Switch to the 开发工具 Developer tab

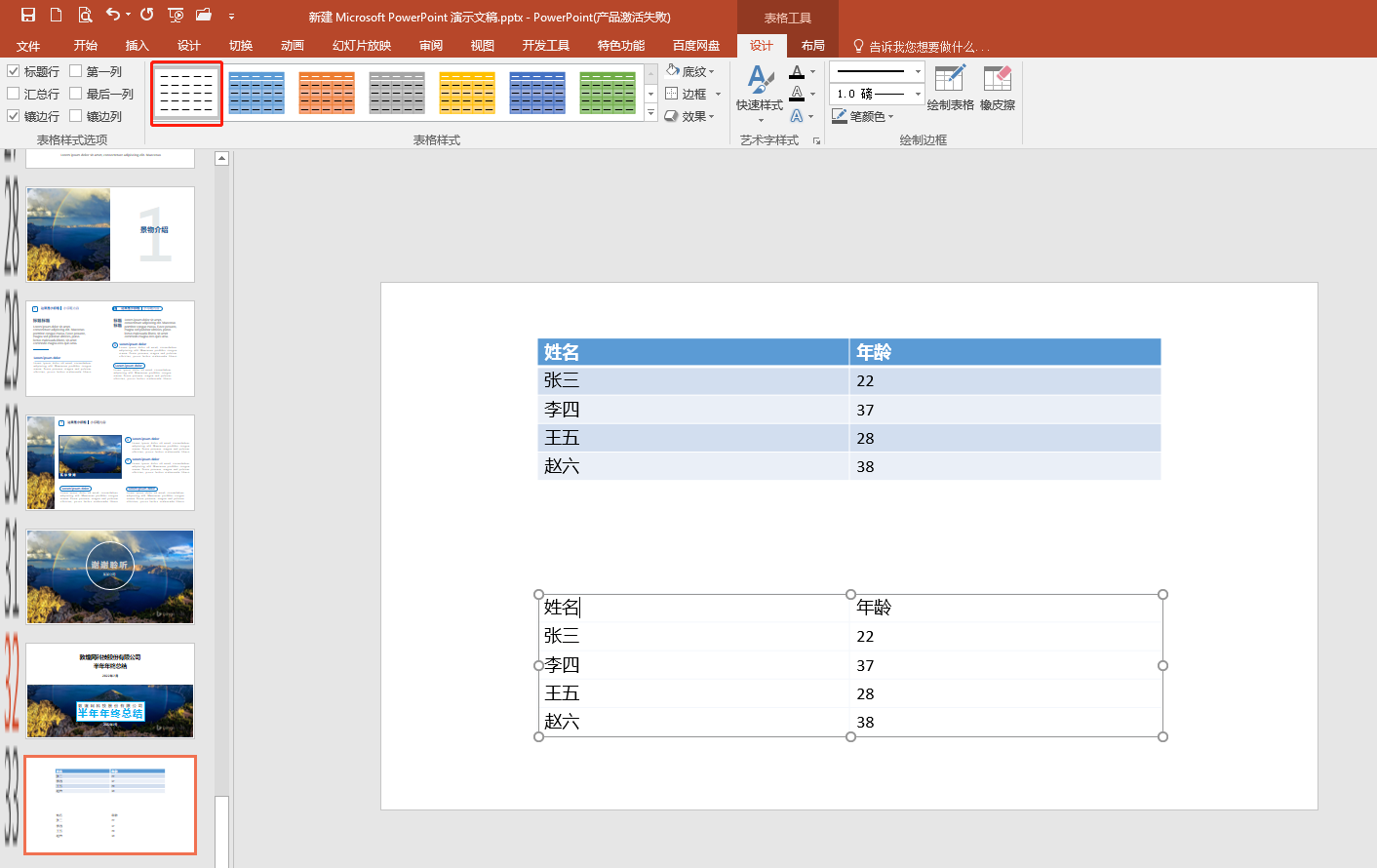[x=546, y=46]
